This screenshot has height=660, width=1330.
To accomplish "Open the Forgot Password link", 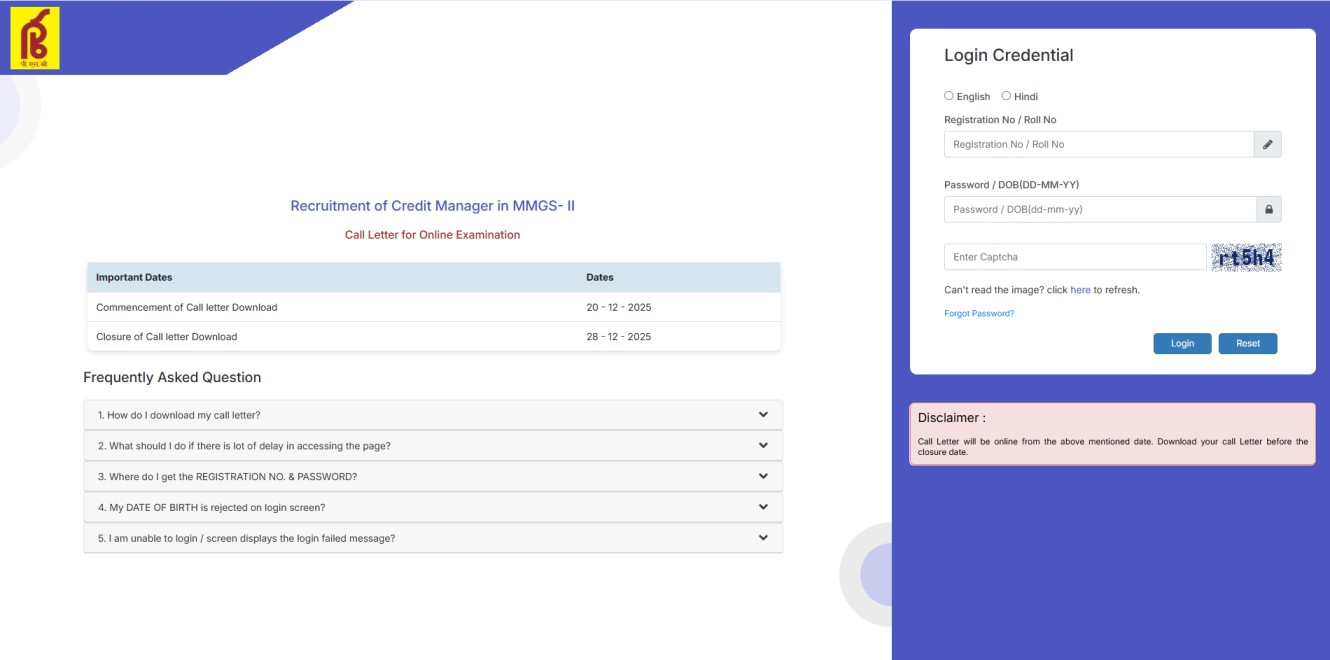I will 979,312.
